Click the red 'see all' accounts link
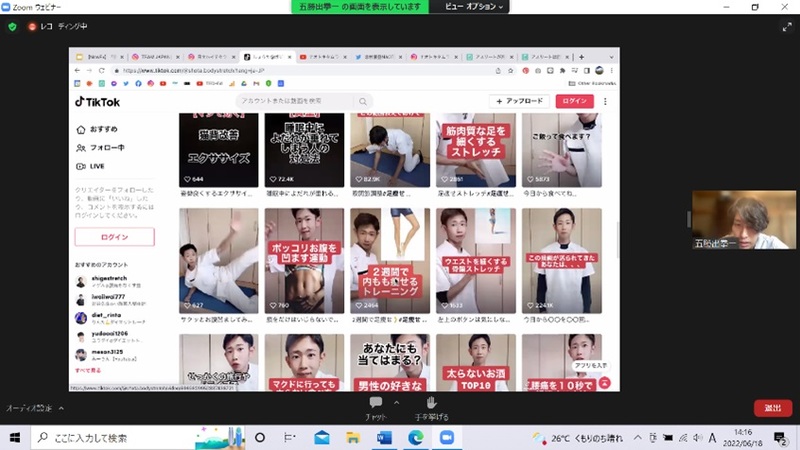Viewport: 800px width, 450px height. click(88, 370)
